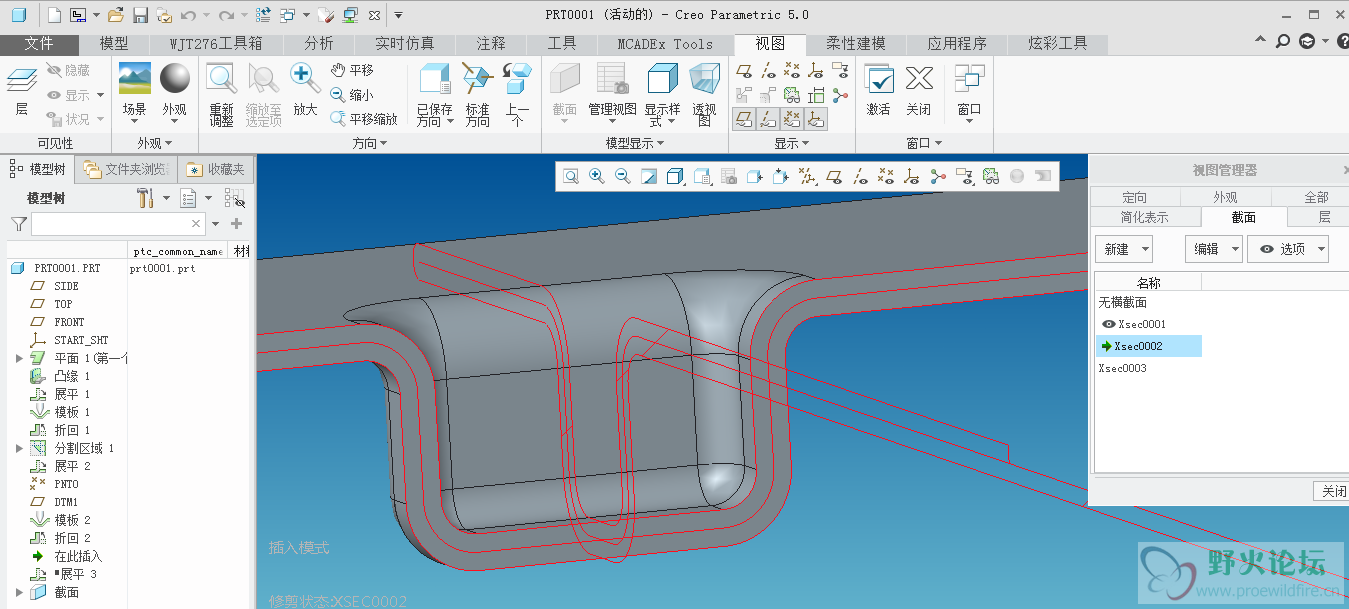Image resolution: width=1349 pixels, height=609 pixels.
Task: Switch to the Model (模型) ribbon tab
Action: [x=114, y=44]
